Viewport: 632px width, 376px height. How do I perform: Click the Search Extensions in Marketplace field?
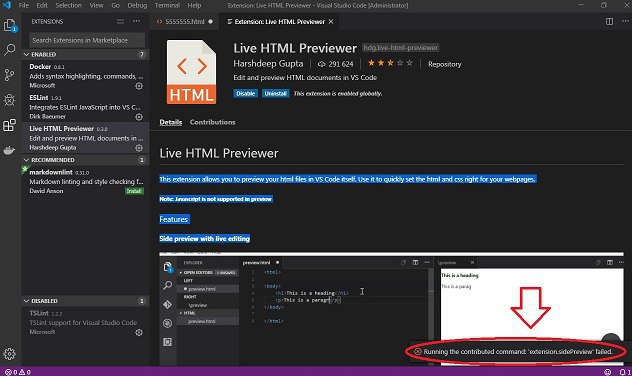87,40
